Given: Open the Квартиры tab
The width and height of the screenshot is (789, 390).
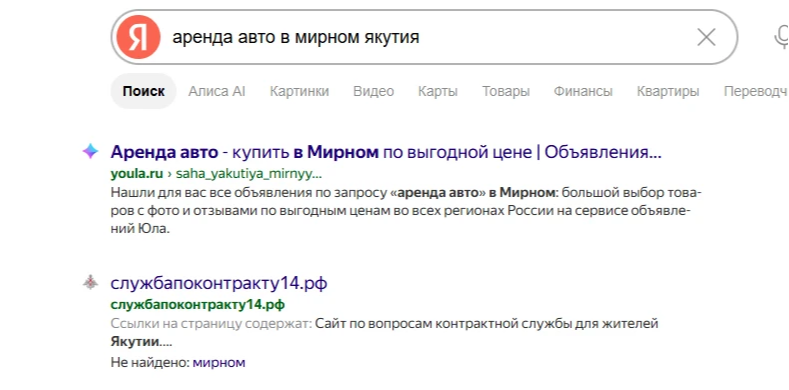Looking at the screenshot, I should click(x=668, y=91).
